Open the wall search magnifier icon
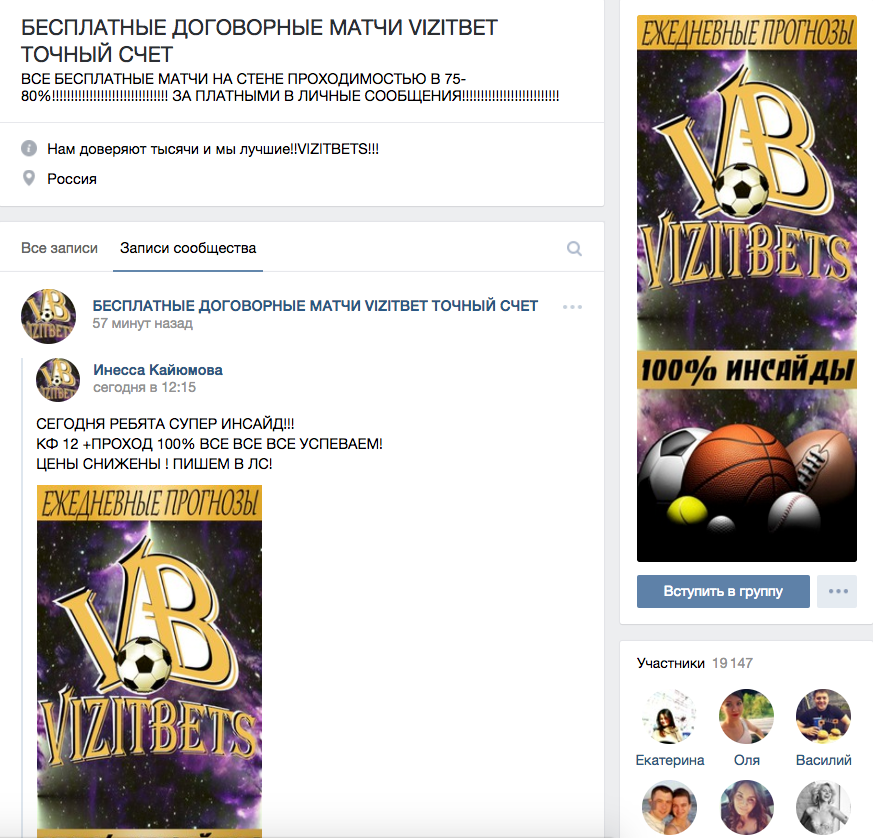Viewport: 873px width, 838px height. click(x=574, y=248)
